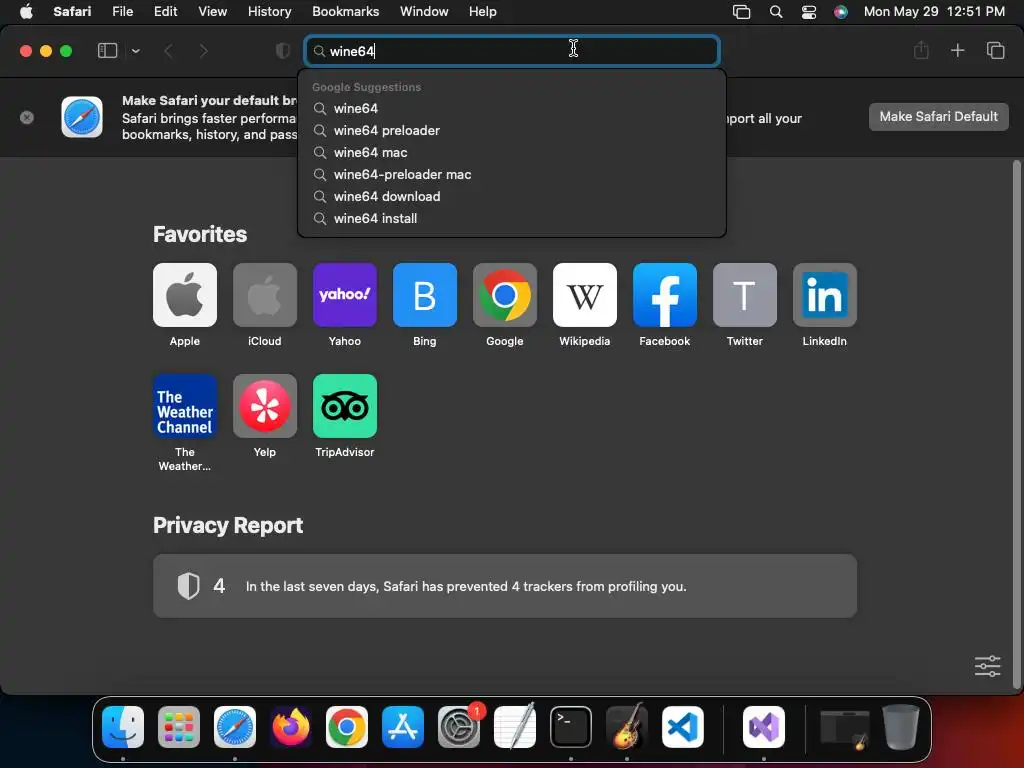Open Trash from the Dock

pos(901,726)
